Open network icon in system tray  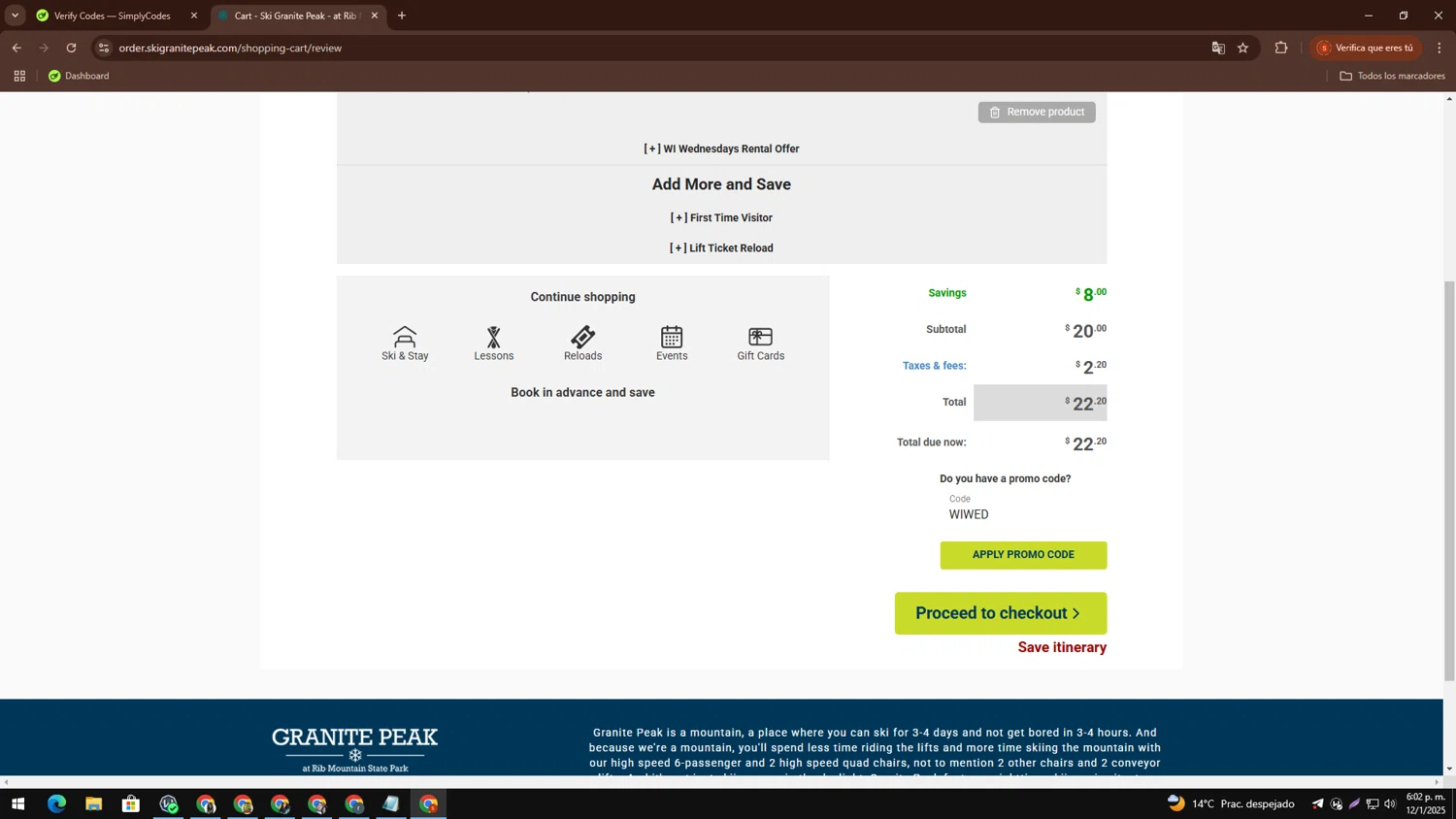[1373, 804]
